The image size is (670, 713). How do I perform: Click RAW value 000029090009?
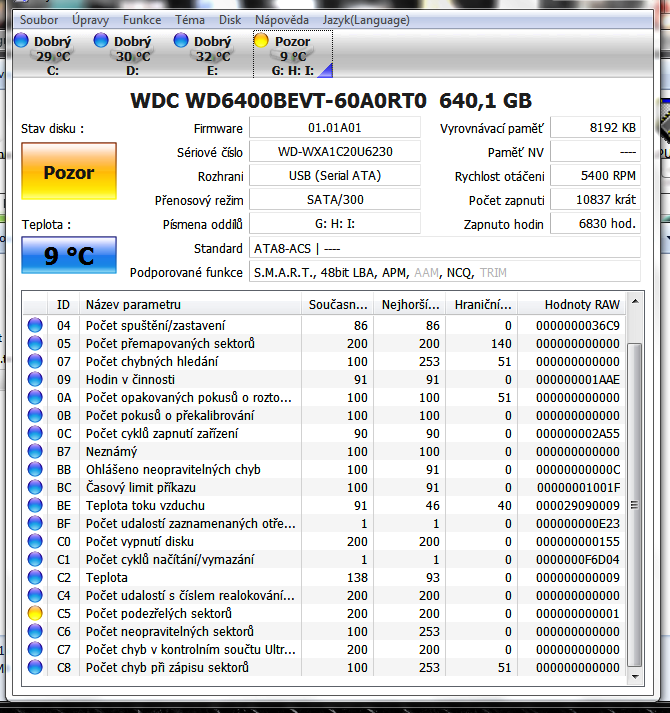tap(578, 505)
